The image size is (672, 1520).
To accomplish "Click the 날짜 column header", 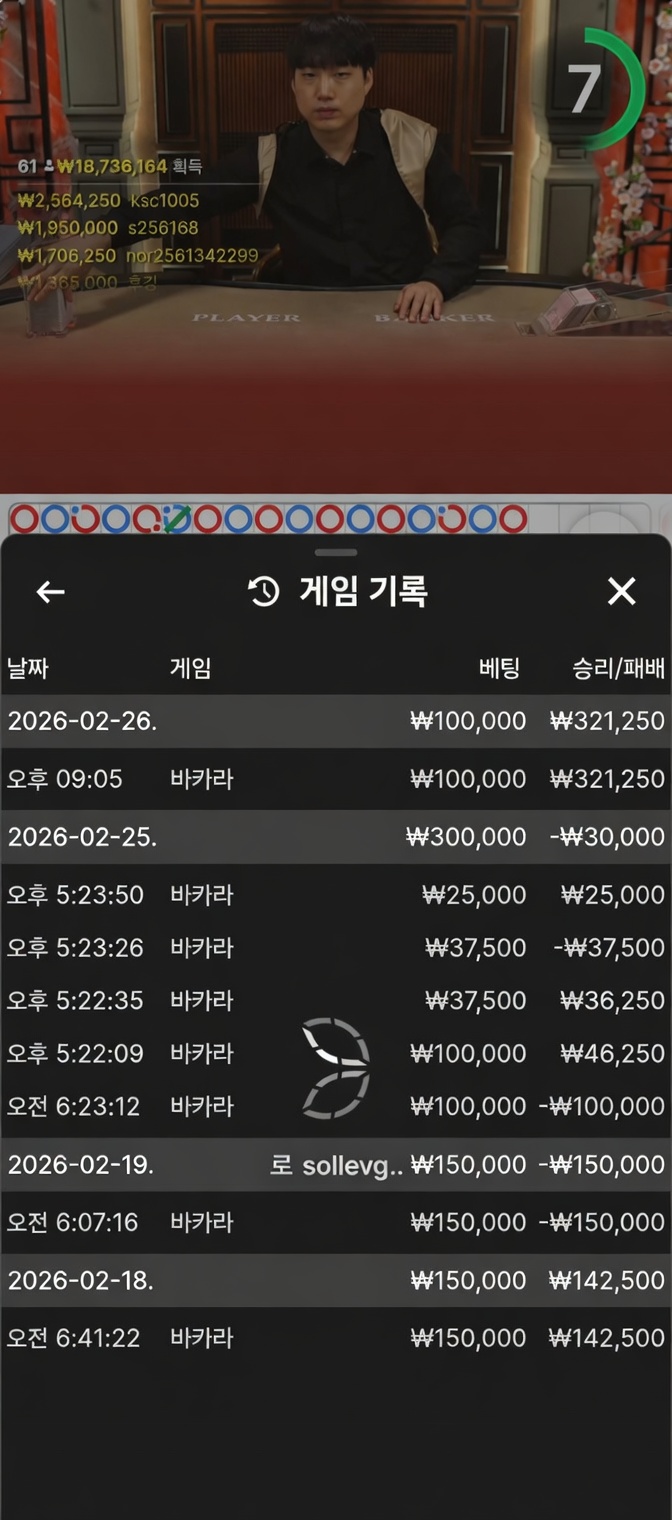I will pyautogui.click(x=29, y=669).
